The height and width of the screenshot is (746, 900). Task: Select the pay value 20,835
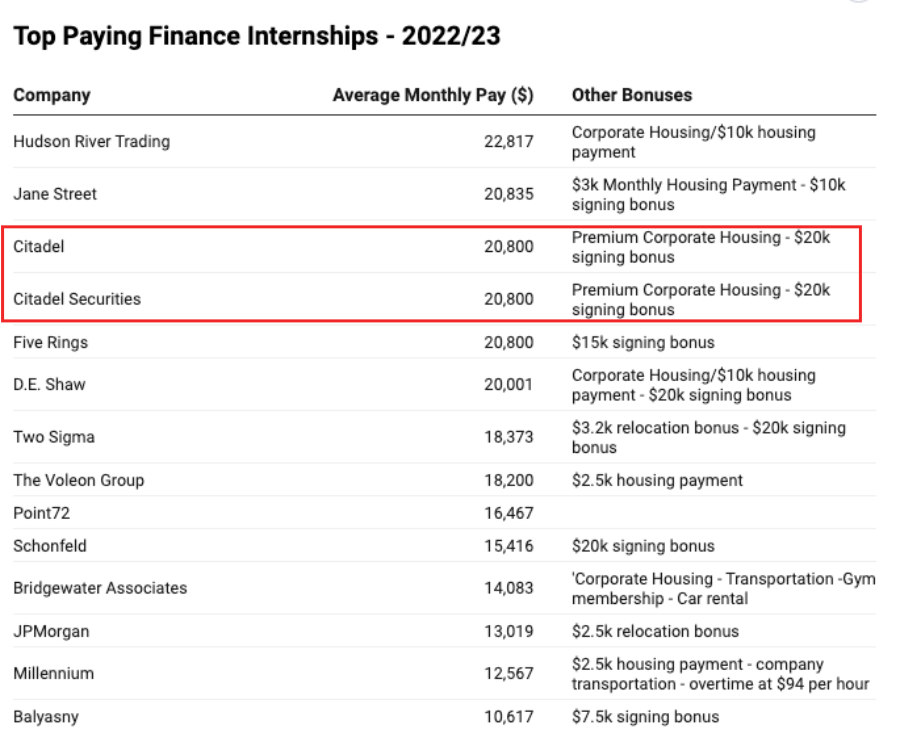[x=509, y=194]
